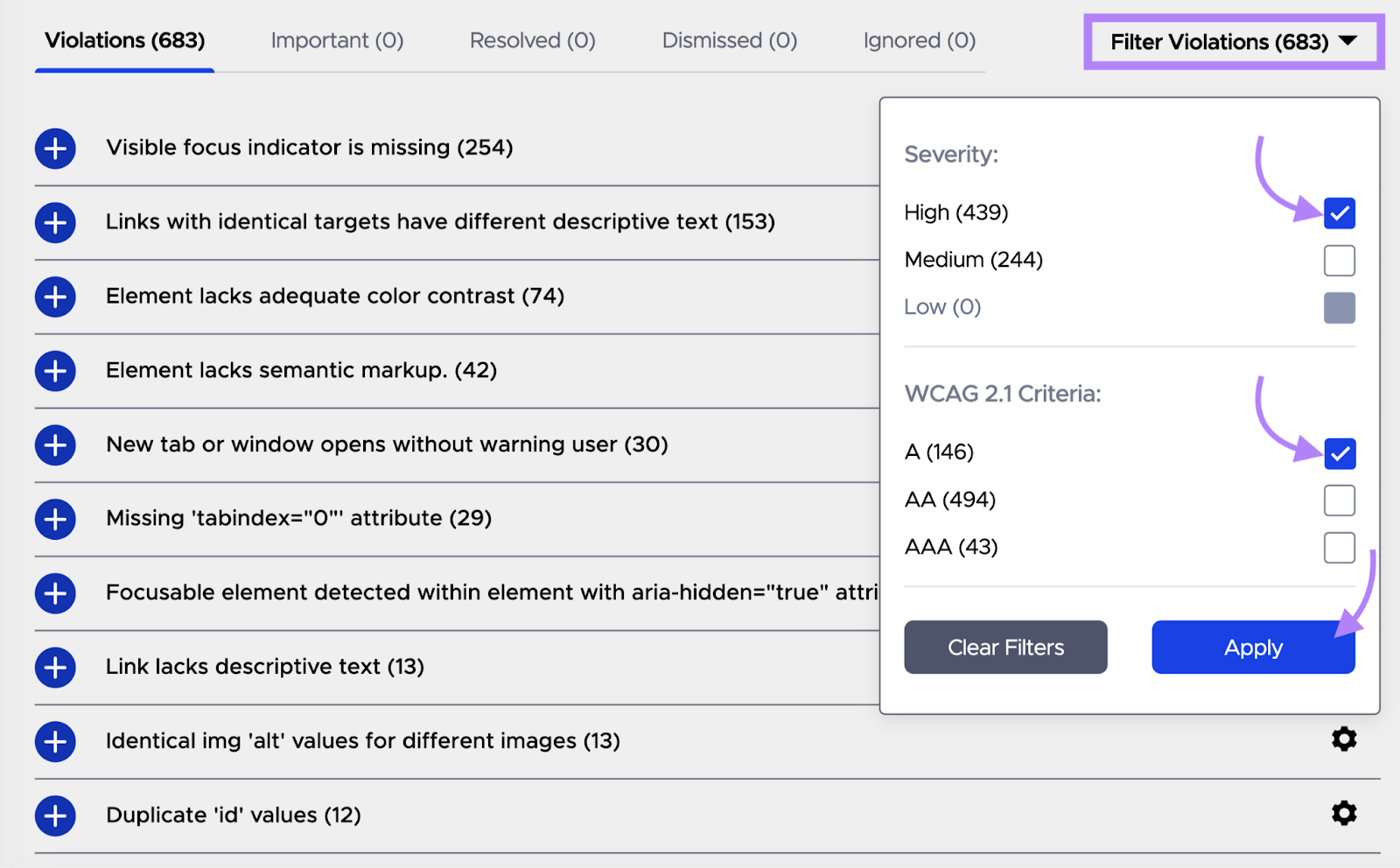This screenshot has width=1400, height=868.
Task: Switch to the Resolved (0) tab
Action: click(x=532, y=41)
